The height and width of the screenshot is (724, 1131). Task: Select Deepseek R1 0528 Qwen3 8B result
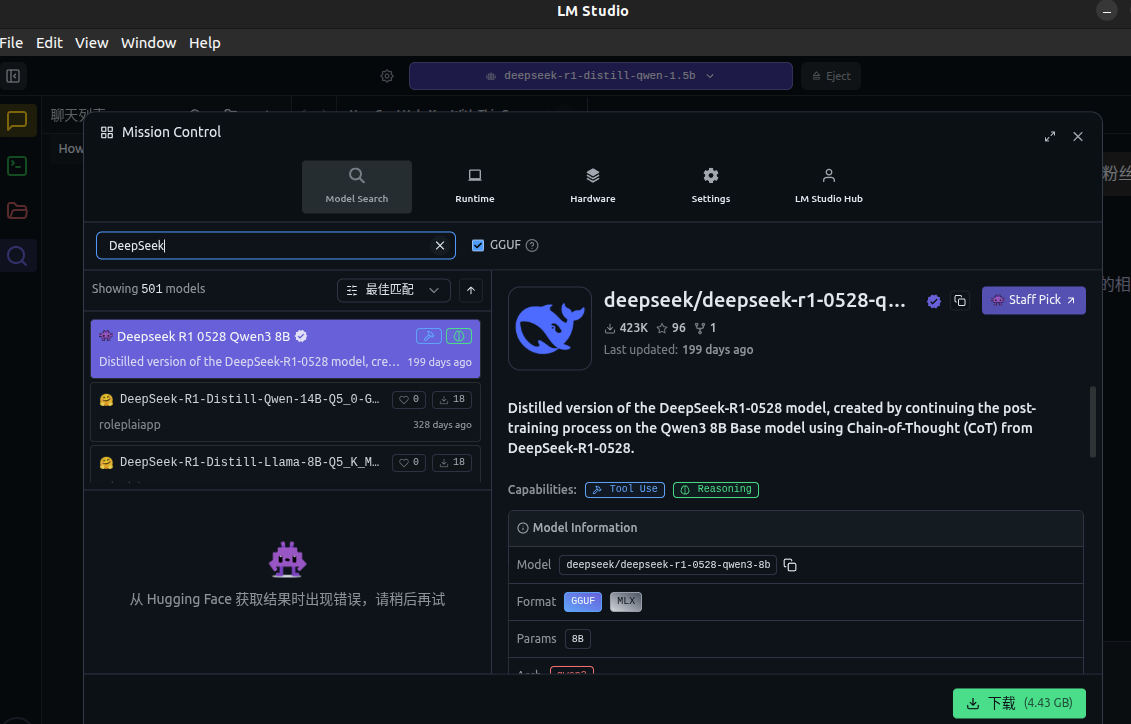(x=285, y=349)
